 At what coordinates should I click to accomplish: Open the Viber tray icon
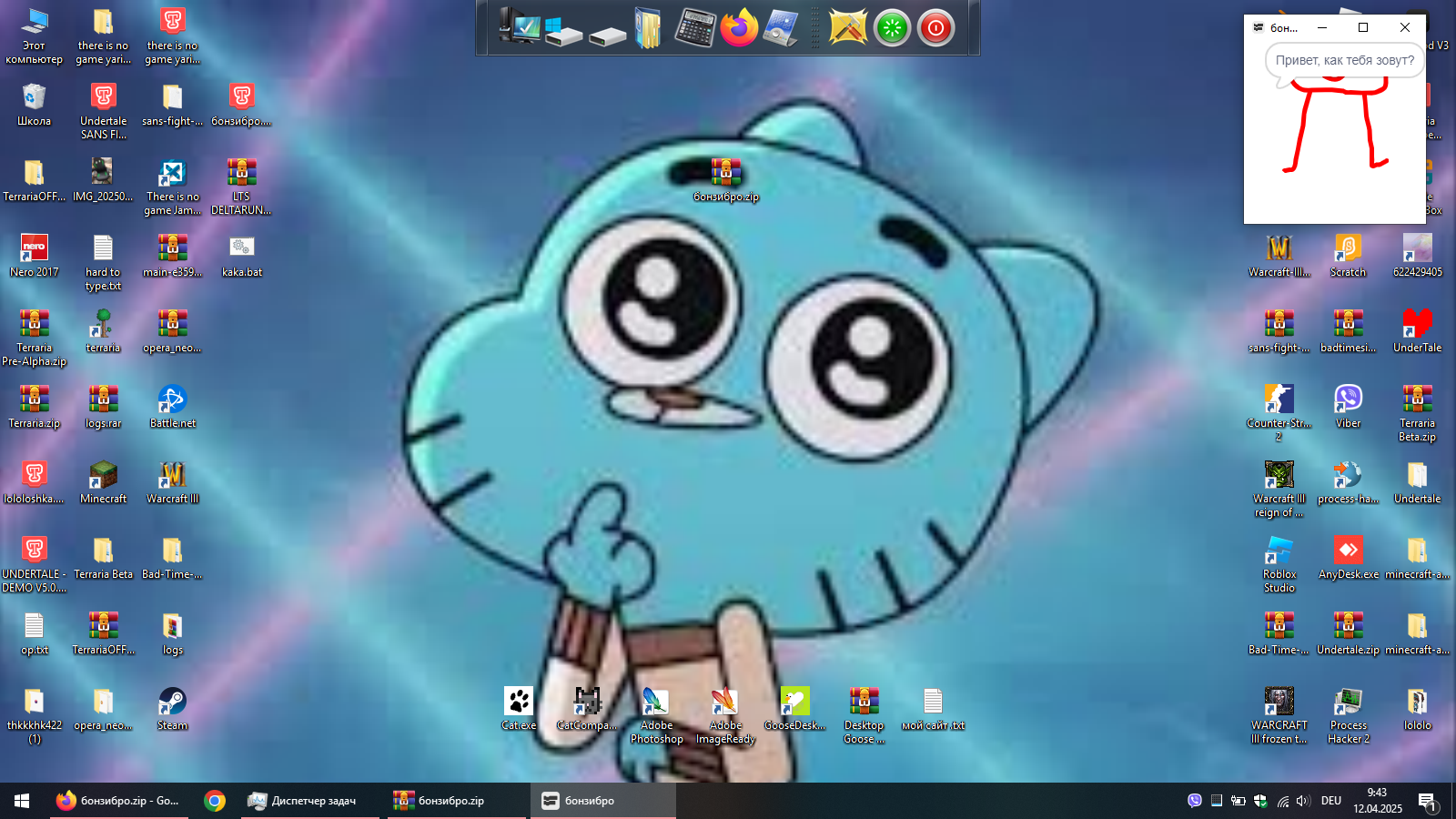[1195, 801]
